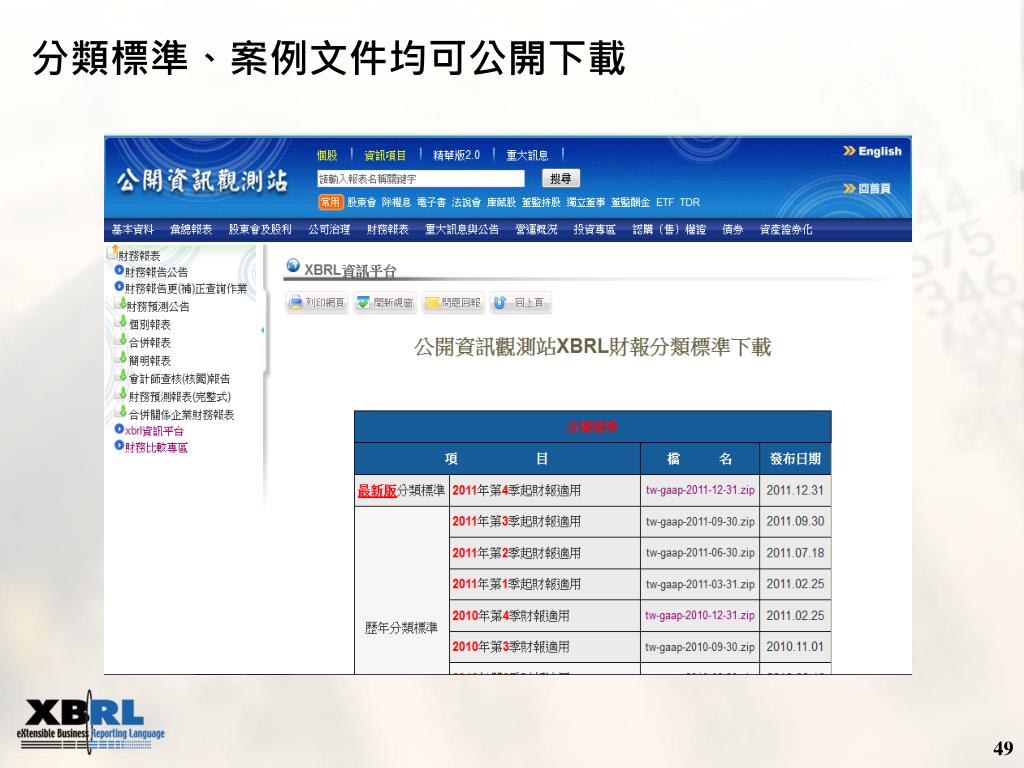This screenshot has width=1024, height=768.
Task: Click the 歷年分類標準 row header cell
Action: pyautogui.click(x=402, y=590)
